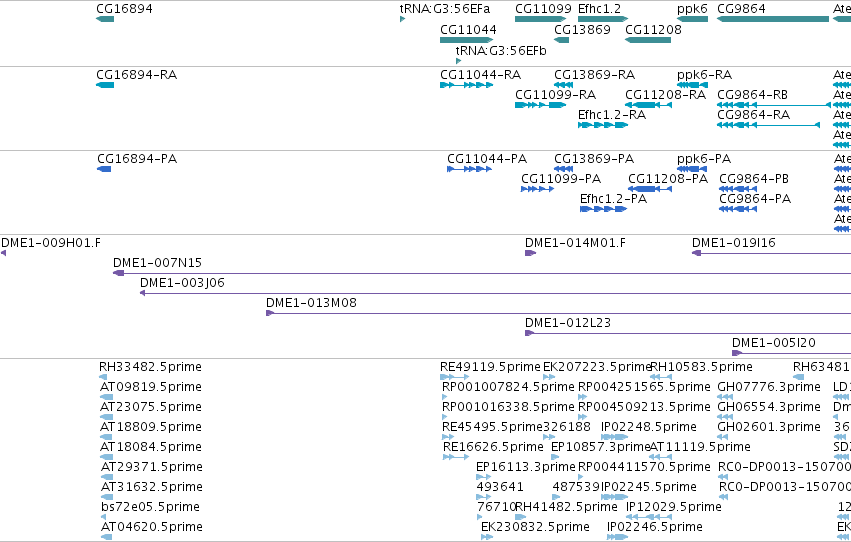
Task: Open the CG11099 gene label
Action: pyautogui.click(x=543, y=9)
